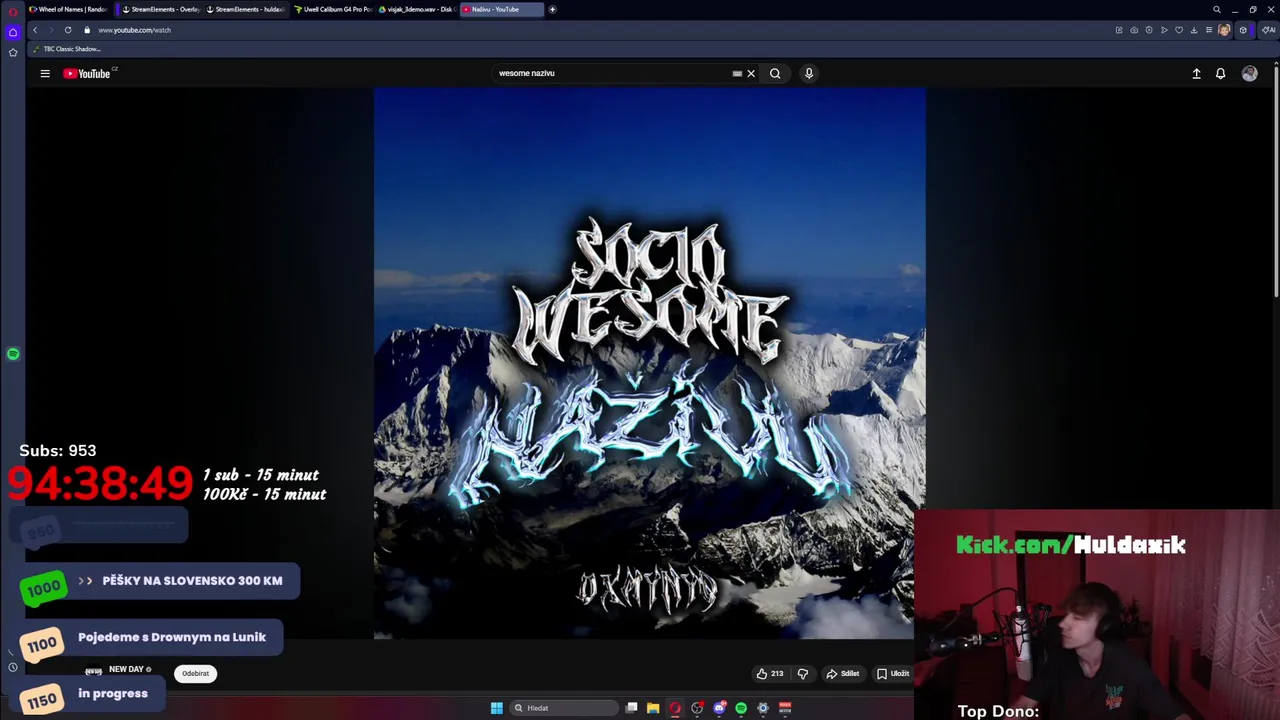The height and width of the screenshot is (720, 1280).
Task: Open the snapshot camera icon in the toolbar
Action: point(1134,30)
